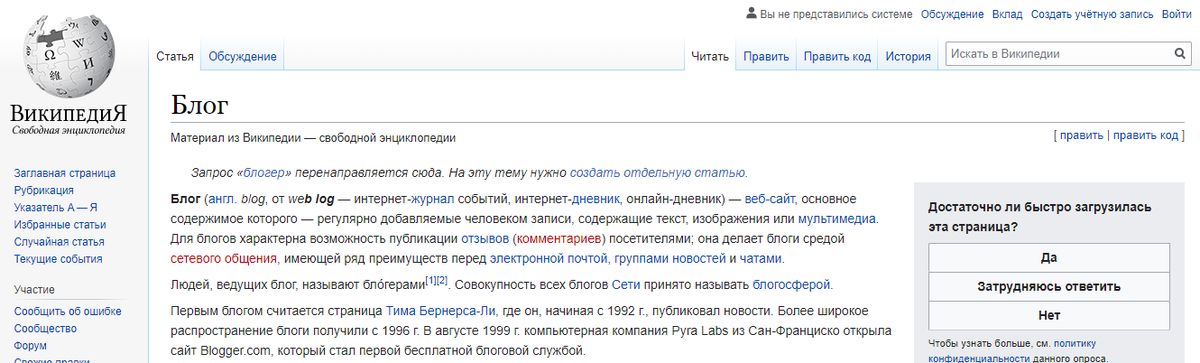Open the 'История' tab

pos(908,57)
